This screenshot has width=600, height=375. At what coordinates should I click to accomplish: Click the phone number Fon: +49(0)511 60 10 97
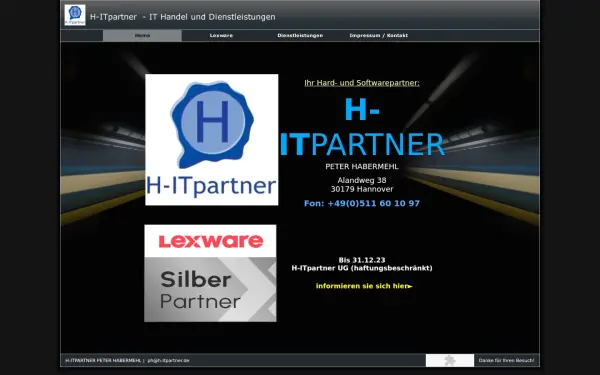[x=362, y=204]
